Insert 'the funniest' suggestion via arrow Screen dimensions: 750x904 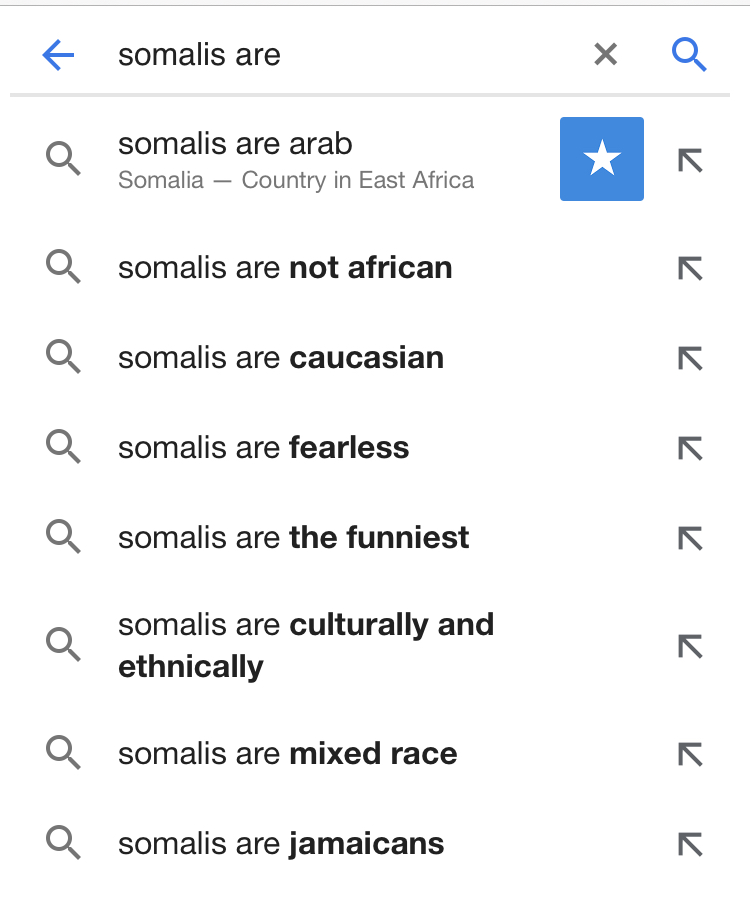pyautogui.click(x=690, y=538)
